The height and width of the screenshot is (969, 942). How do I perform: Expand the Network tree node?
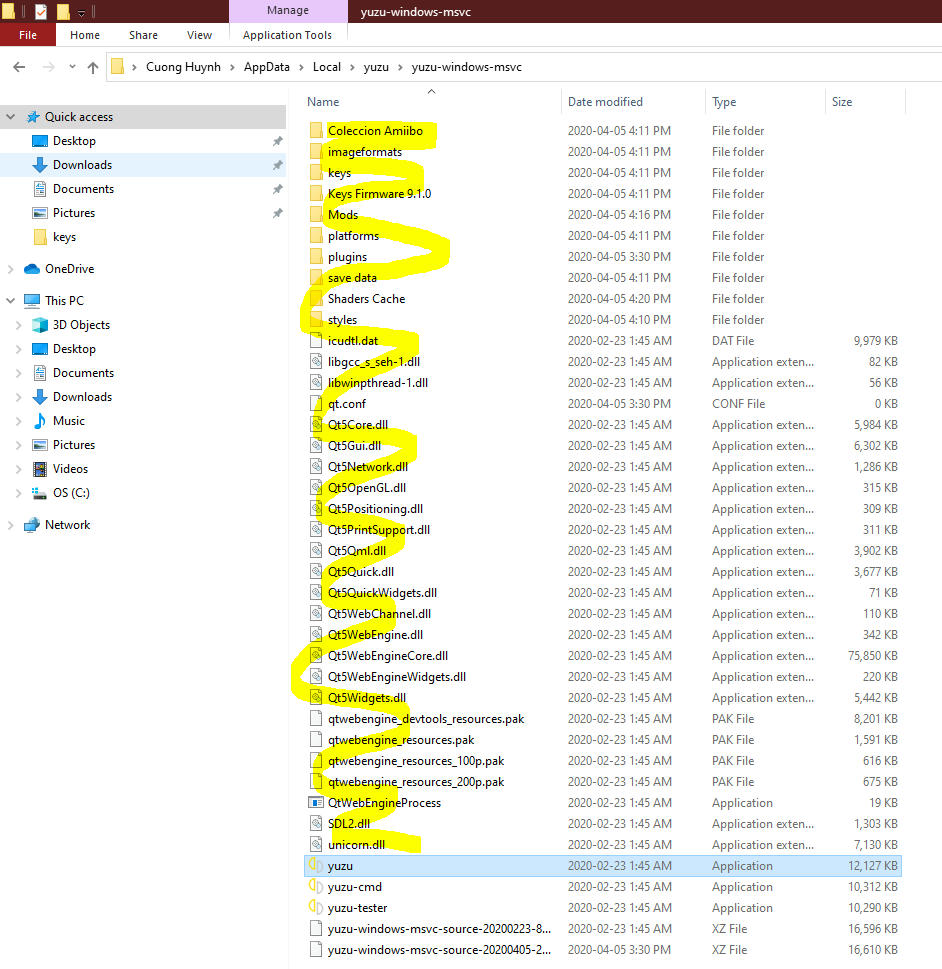[x=11, y=525]
